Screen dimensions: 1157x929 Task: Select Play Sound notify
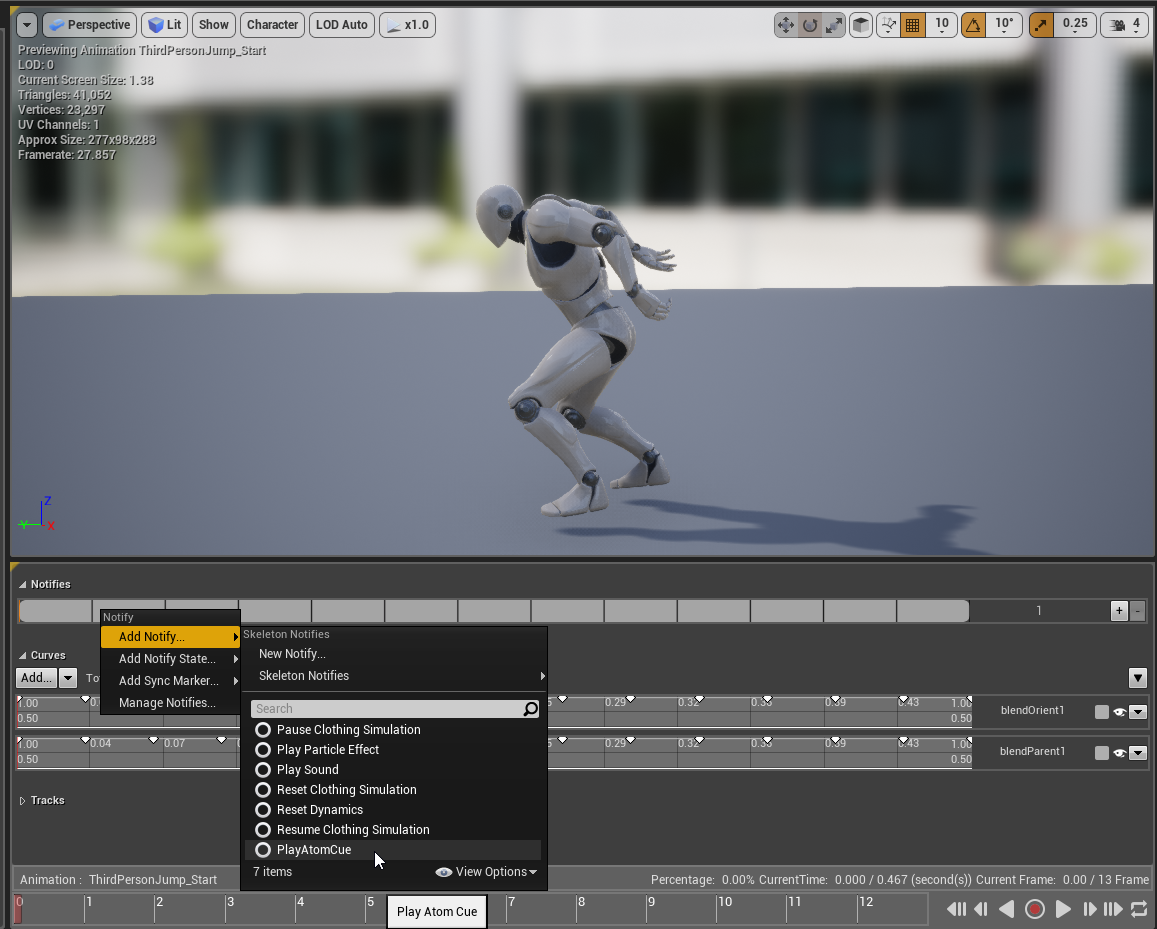click(x=393, y=770)
